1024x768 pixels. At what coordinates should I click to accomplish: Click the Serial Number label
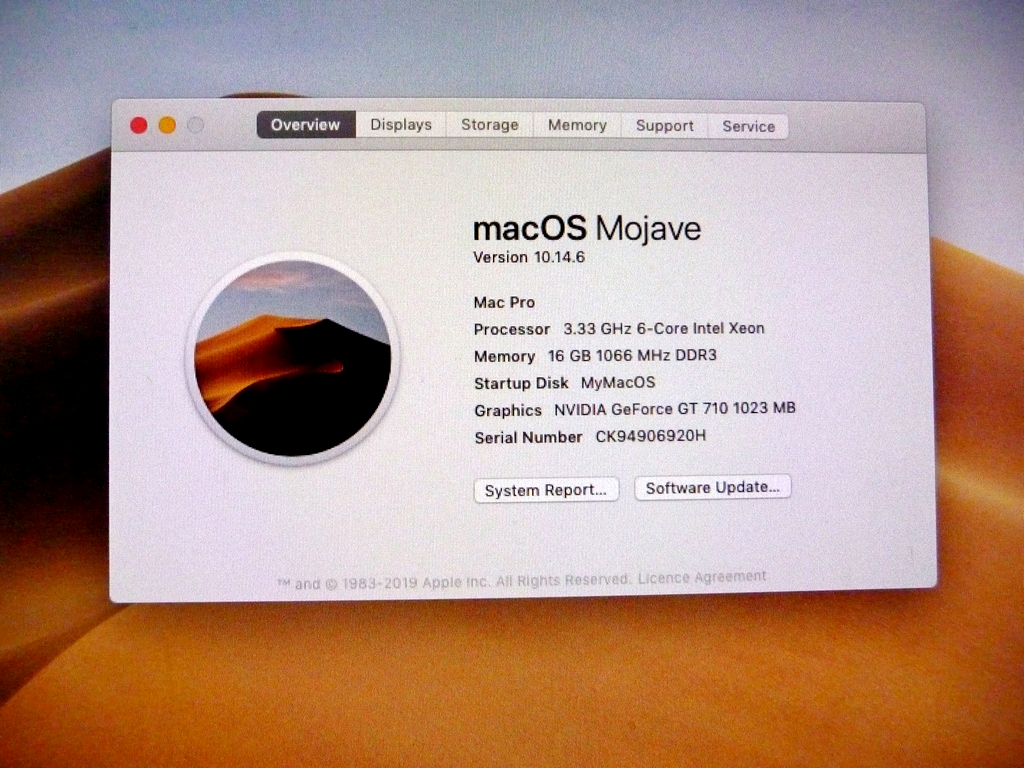pos(528,438)
